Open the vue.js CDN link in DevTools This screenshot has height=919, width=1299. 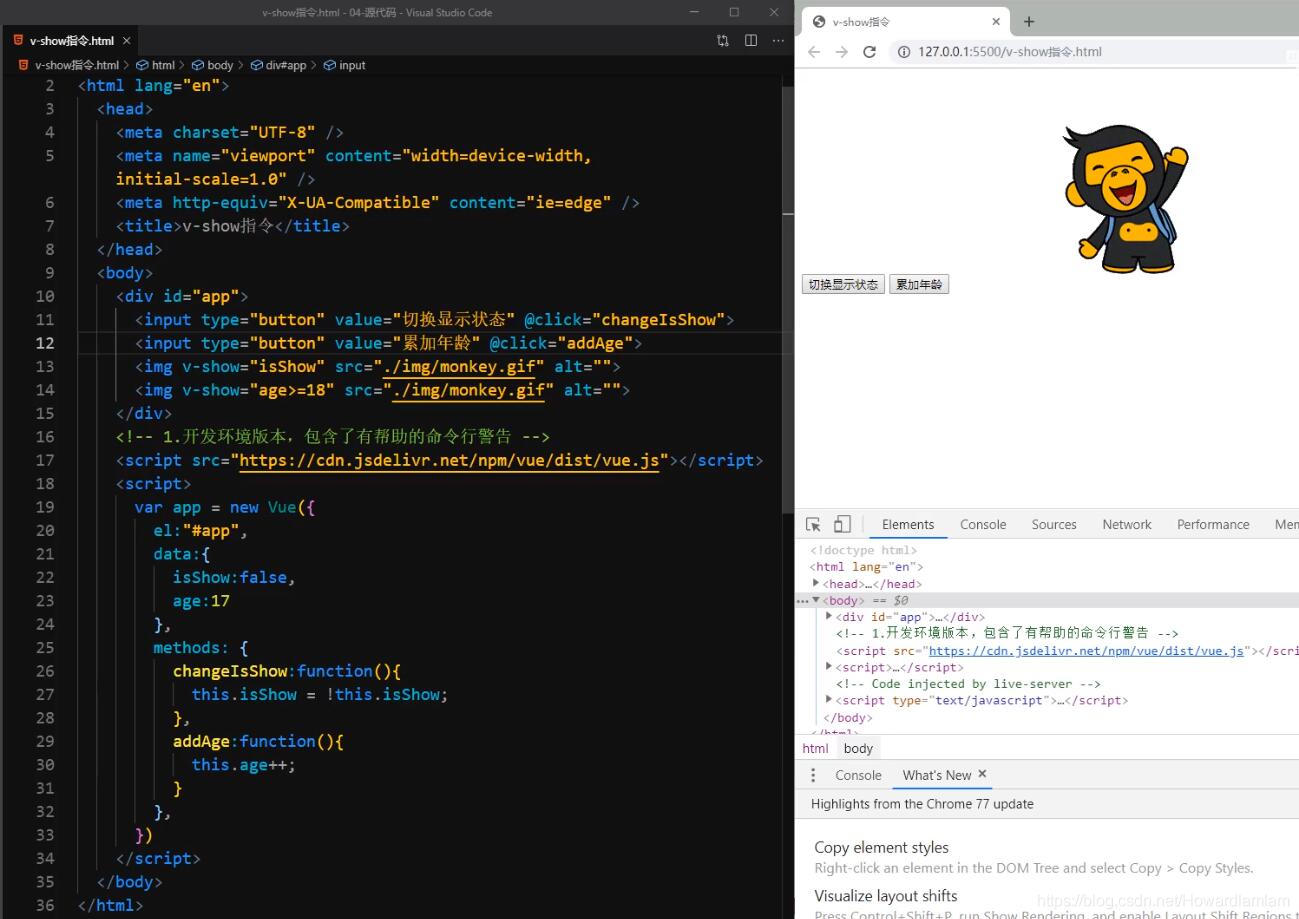coord(1086,650)
